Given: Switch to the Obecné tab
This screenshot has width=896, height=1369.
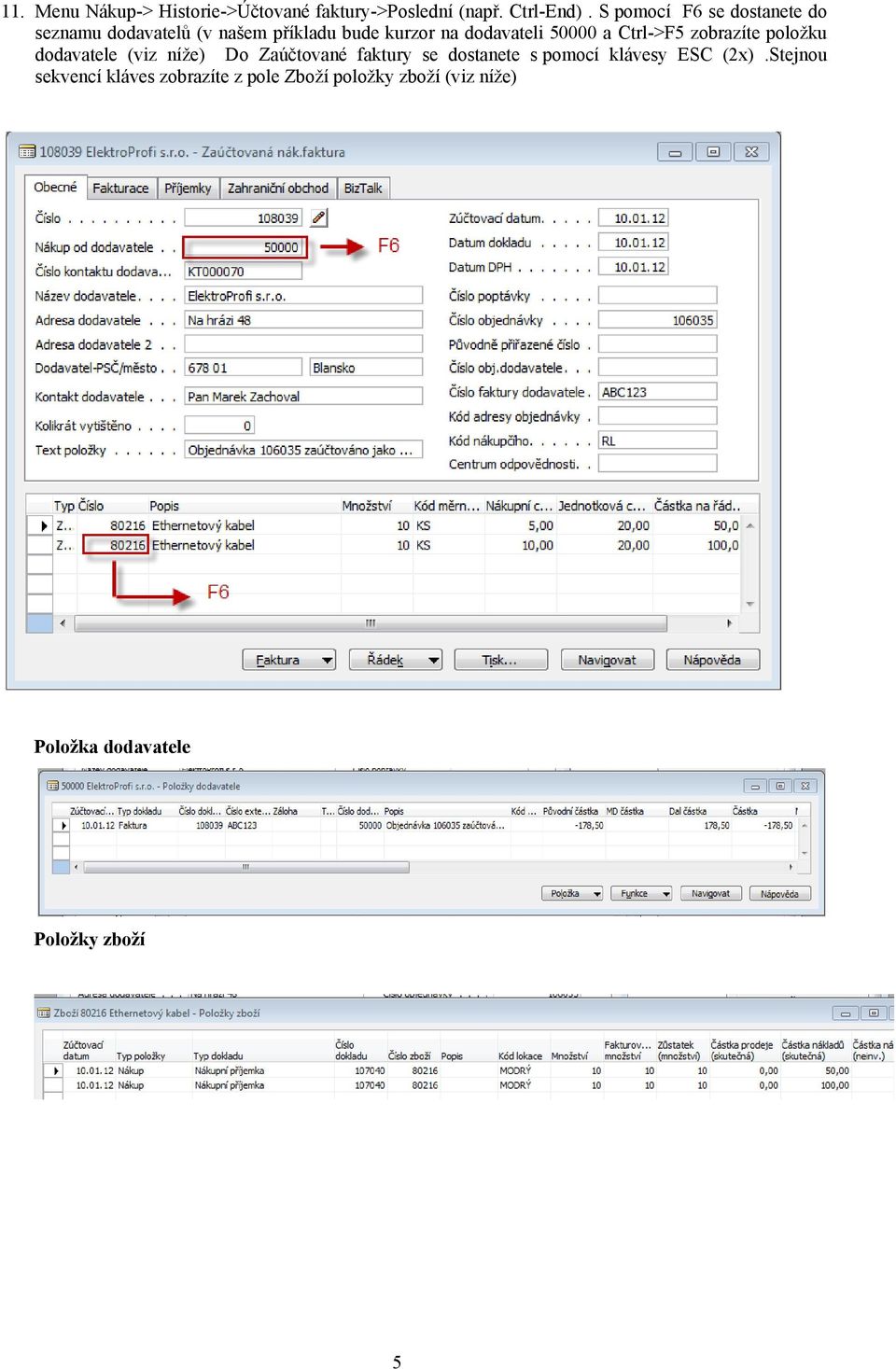Looking at the screenshot, I should pos(55,188).
